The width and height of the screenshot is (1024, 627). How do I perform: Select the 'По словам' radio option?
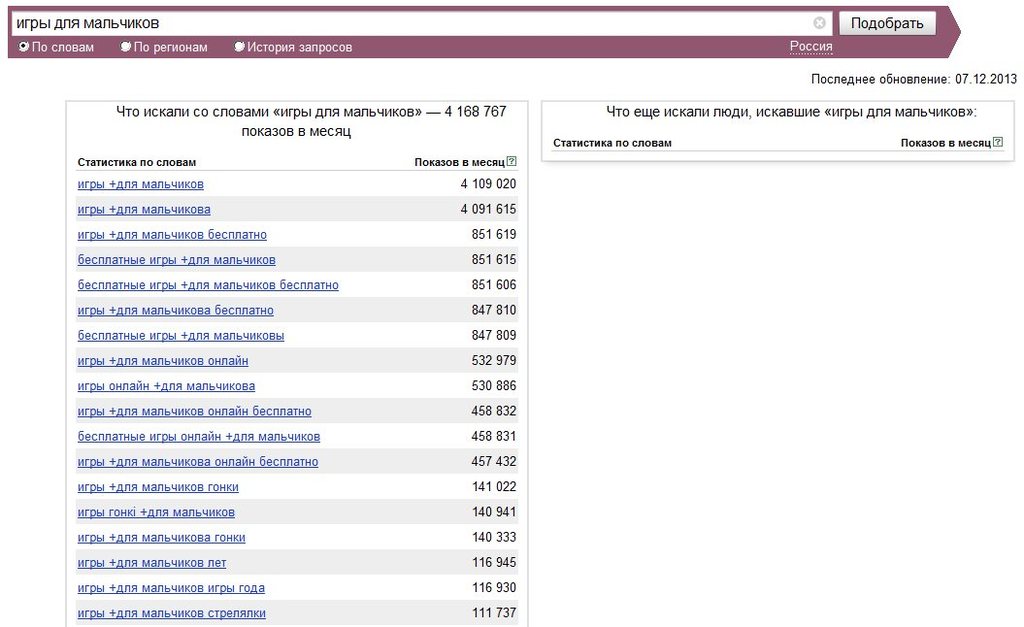24,46
